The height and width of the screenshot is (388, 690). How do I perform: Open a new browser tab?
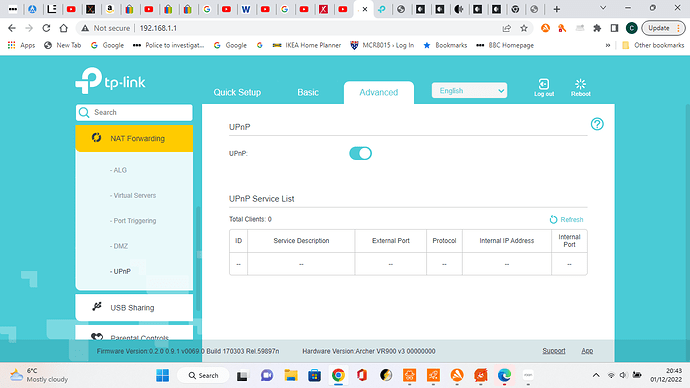557,9
